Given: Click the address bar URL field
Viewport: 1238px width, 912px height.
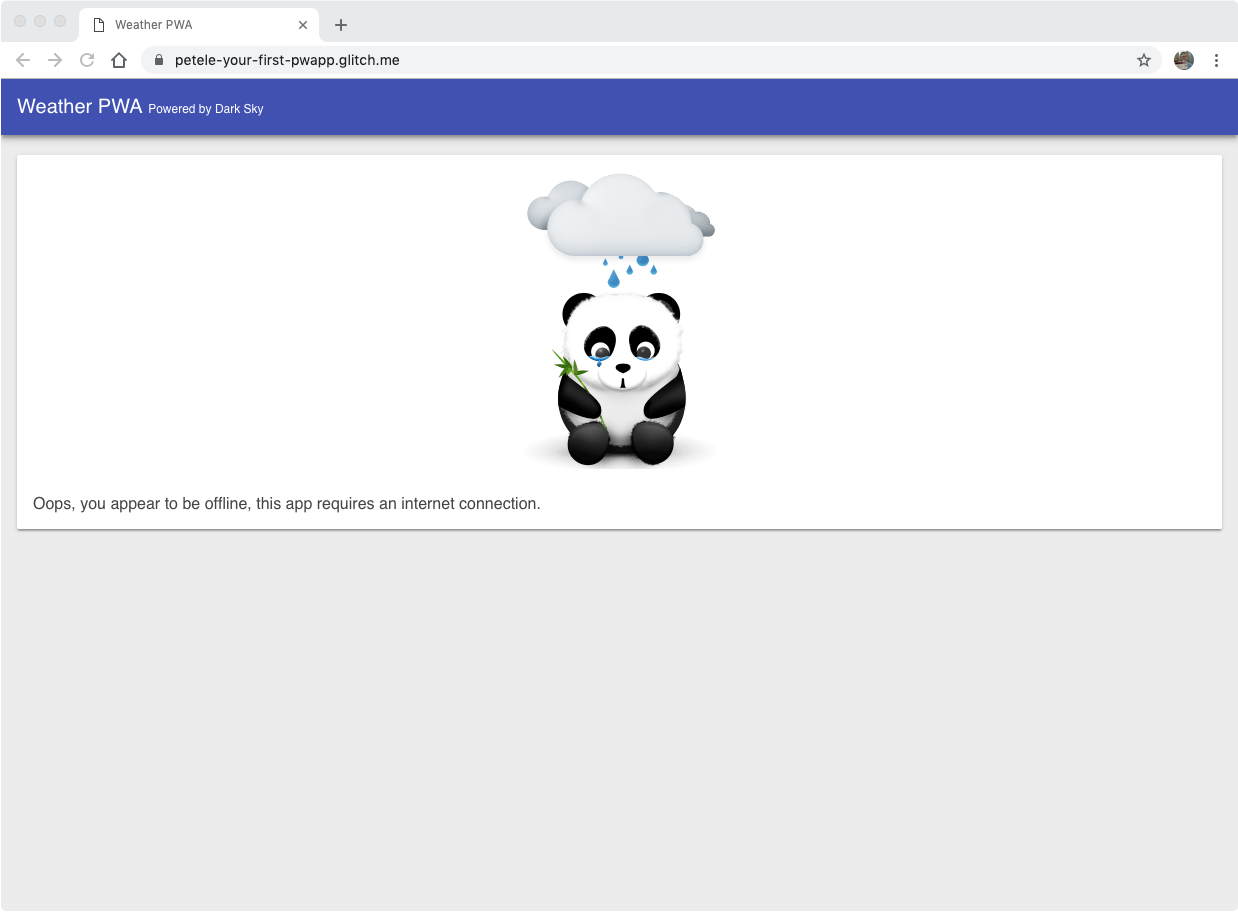Looking at the screenshot, I should pyautogui.click(x=600, y=60).
